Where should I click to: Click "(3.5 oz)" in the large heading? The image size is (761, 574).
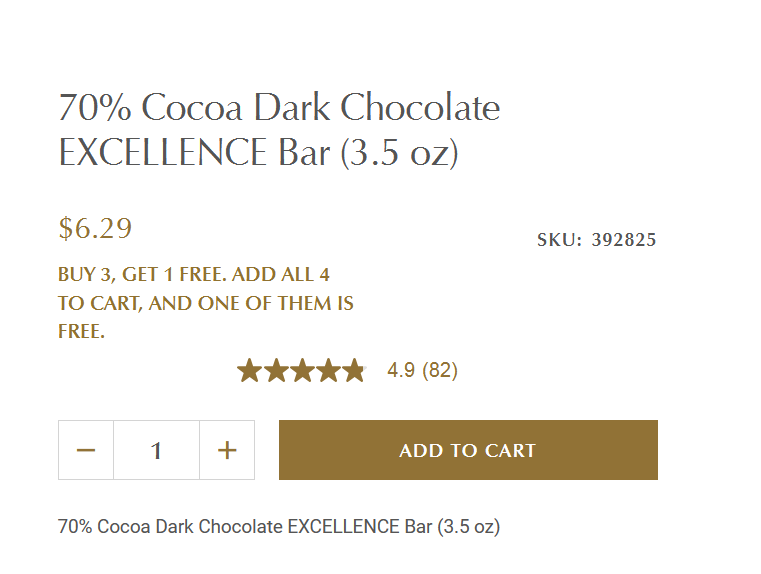399,152
